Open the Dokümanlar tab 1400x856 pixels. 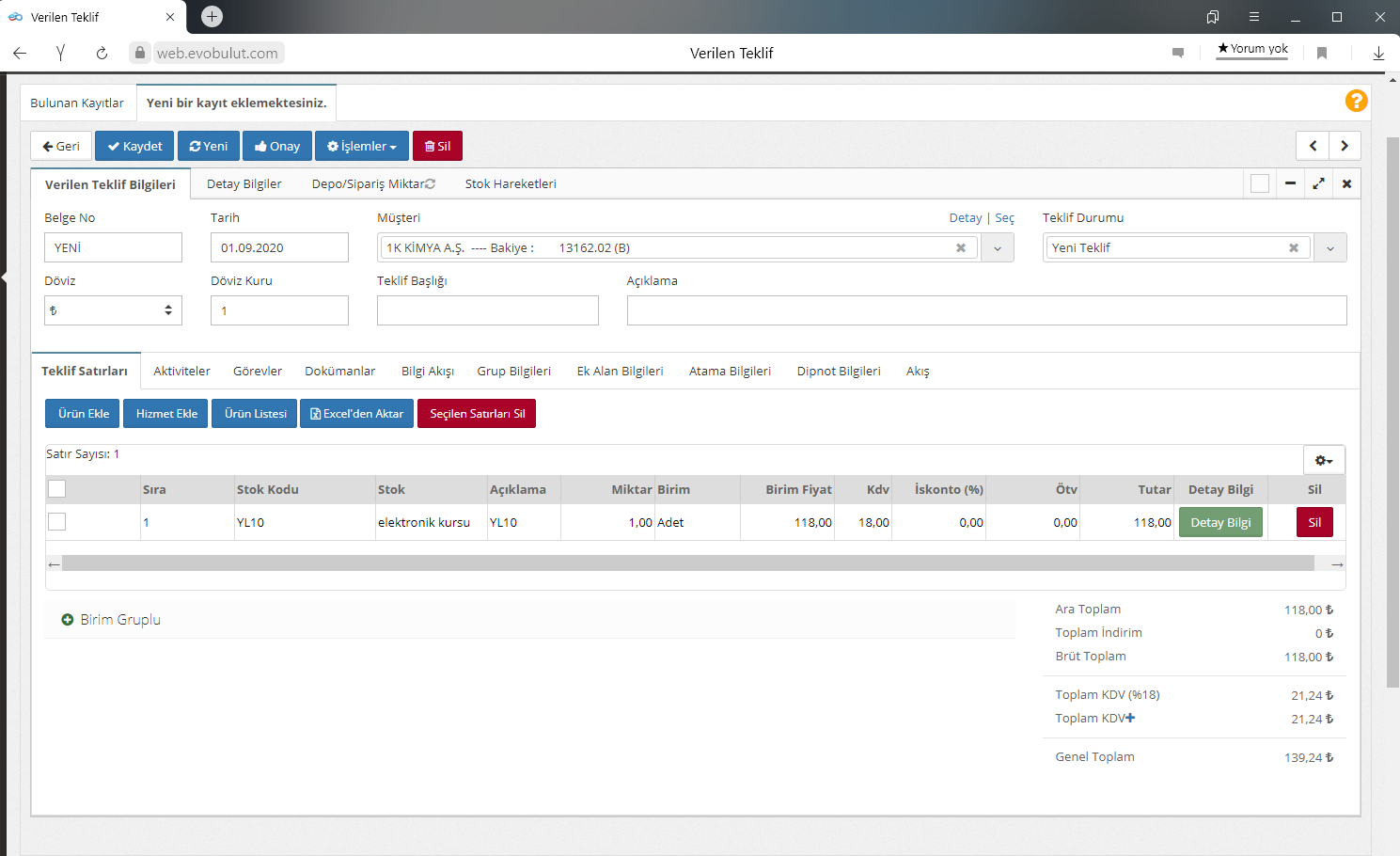click(339, 372)
